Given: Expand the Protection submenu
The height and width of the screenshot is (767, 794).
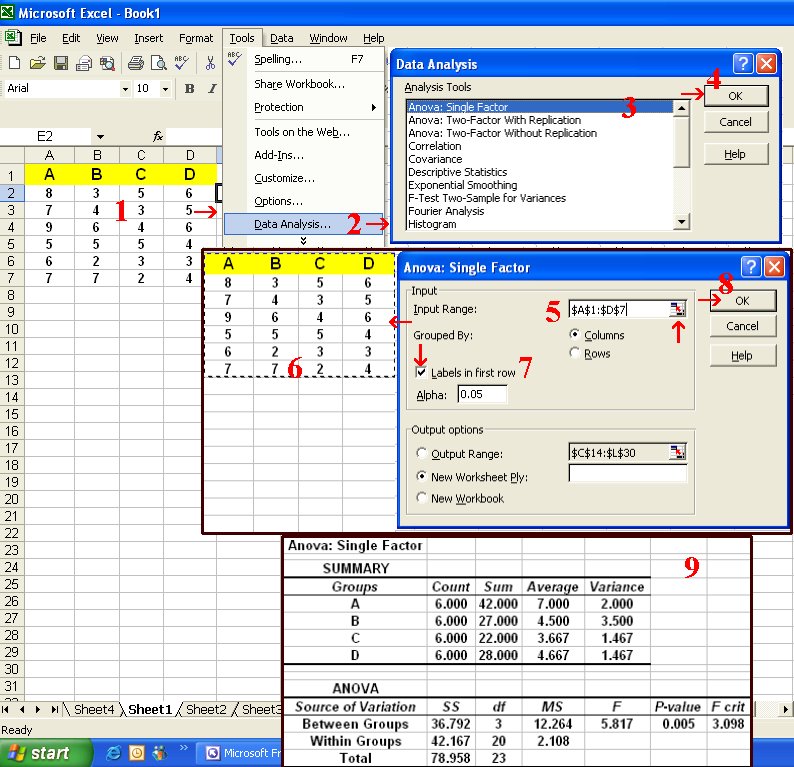Looking at the screenshot, I should [374, 107].
